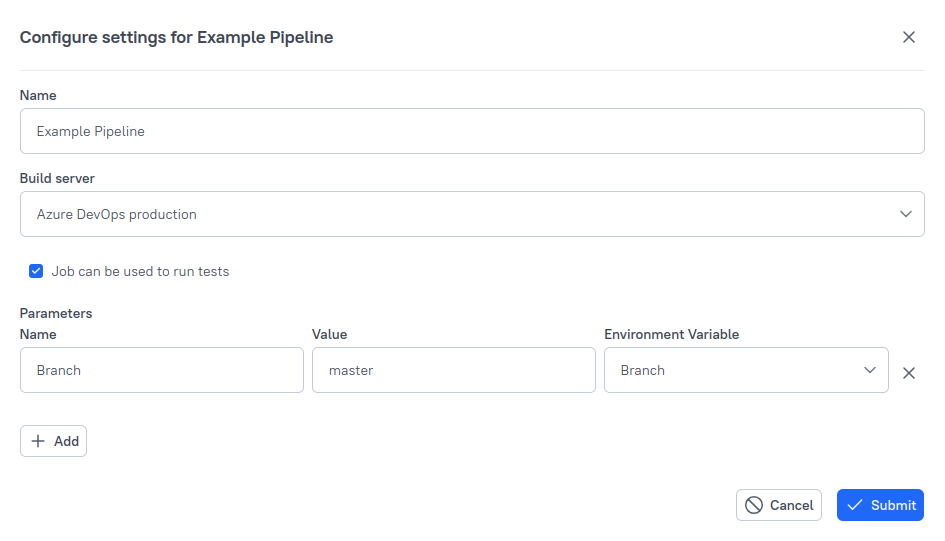945x541 pixels.
Task: Click the checkmark icon on Submit
Action: 854,505
